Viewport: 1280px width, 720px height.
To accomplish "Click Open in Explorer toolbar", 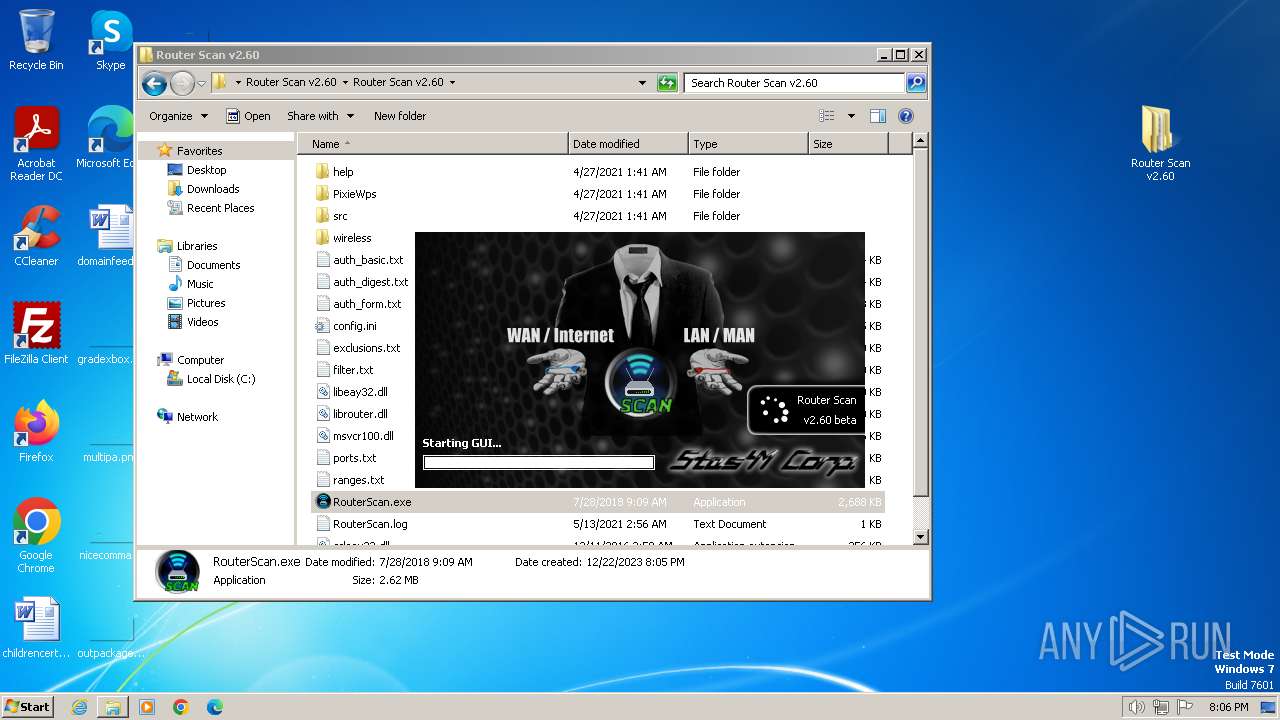I will [248, 116].
